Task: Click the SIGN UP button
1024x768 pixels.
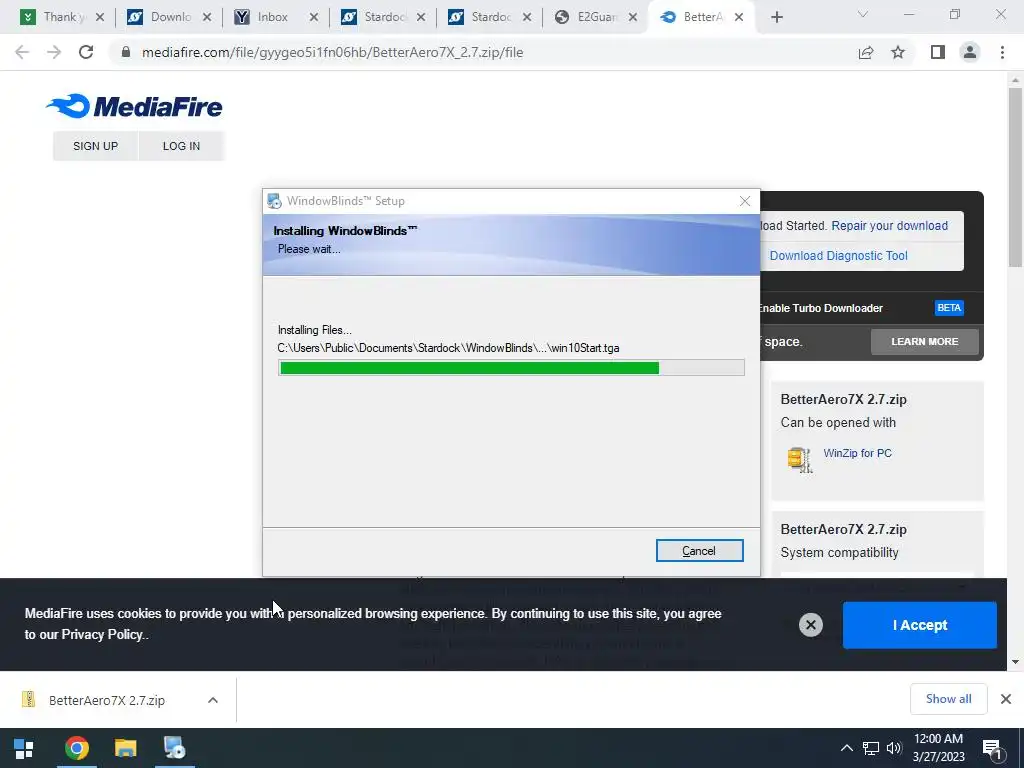Action: point(95,146)
